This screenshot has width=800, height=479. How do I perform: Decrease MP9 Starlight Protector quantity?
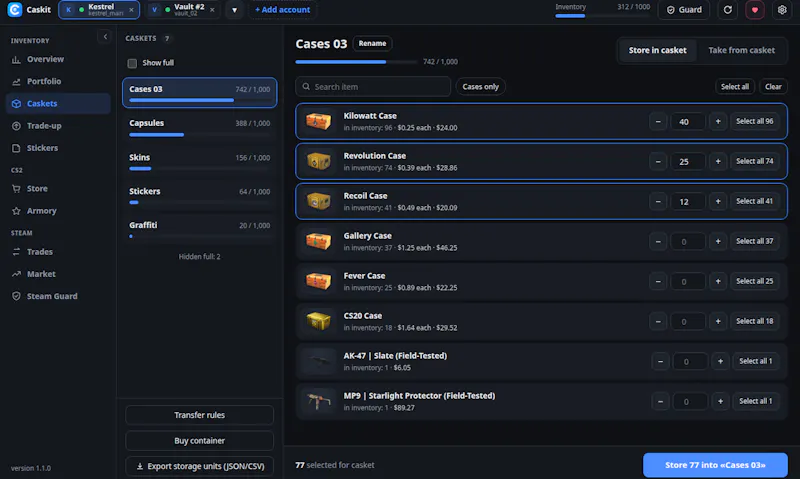pos(660,401)
